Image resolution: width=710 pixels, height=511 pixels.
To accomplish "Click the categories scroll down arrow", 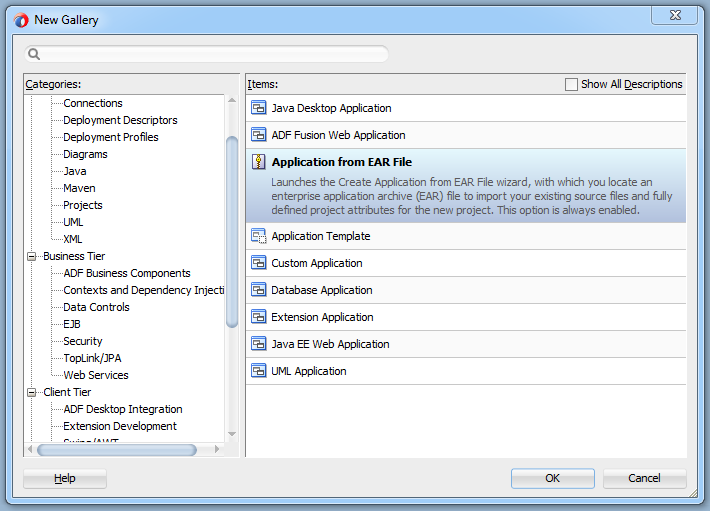I will [232, 434].
